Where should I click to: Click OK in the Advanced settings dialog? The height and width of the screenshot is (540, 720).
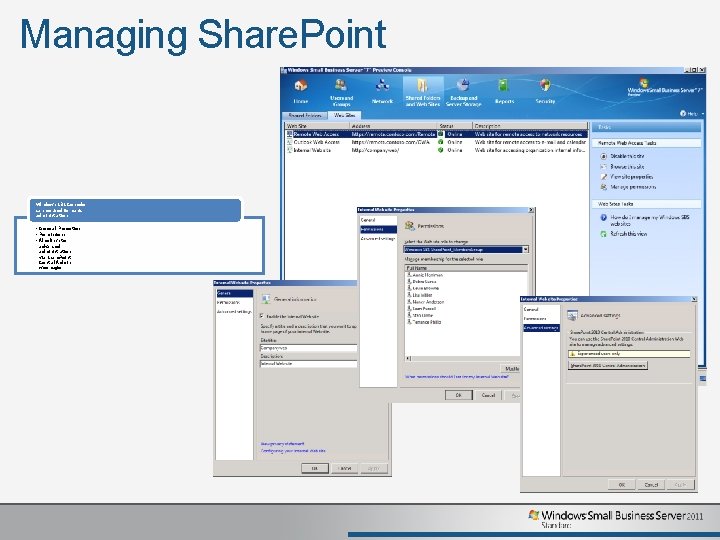(621, 484)
